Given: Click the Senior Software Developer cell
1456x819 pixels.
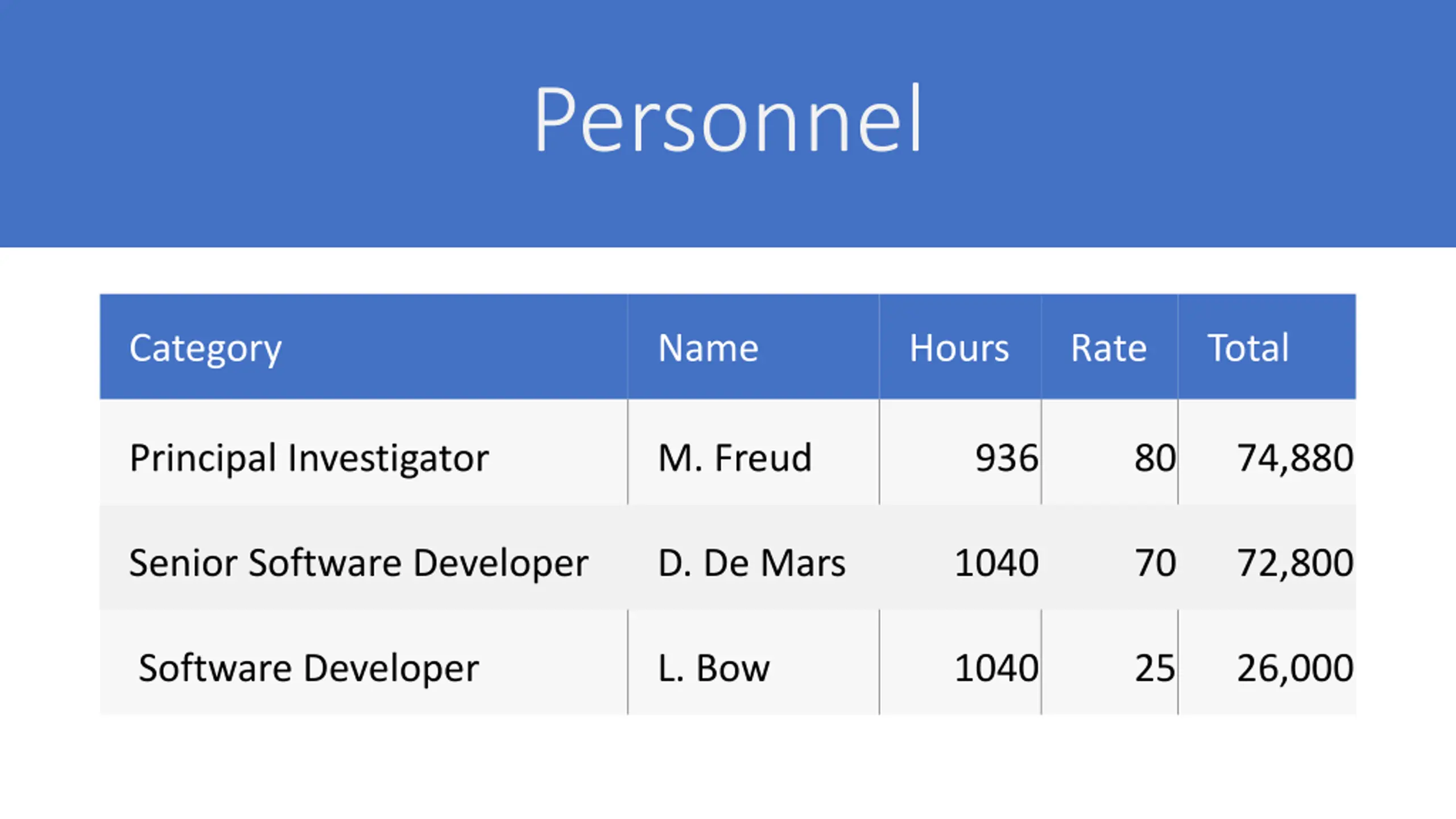Looking at the screenshot, I should coord(364,557).
